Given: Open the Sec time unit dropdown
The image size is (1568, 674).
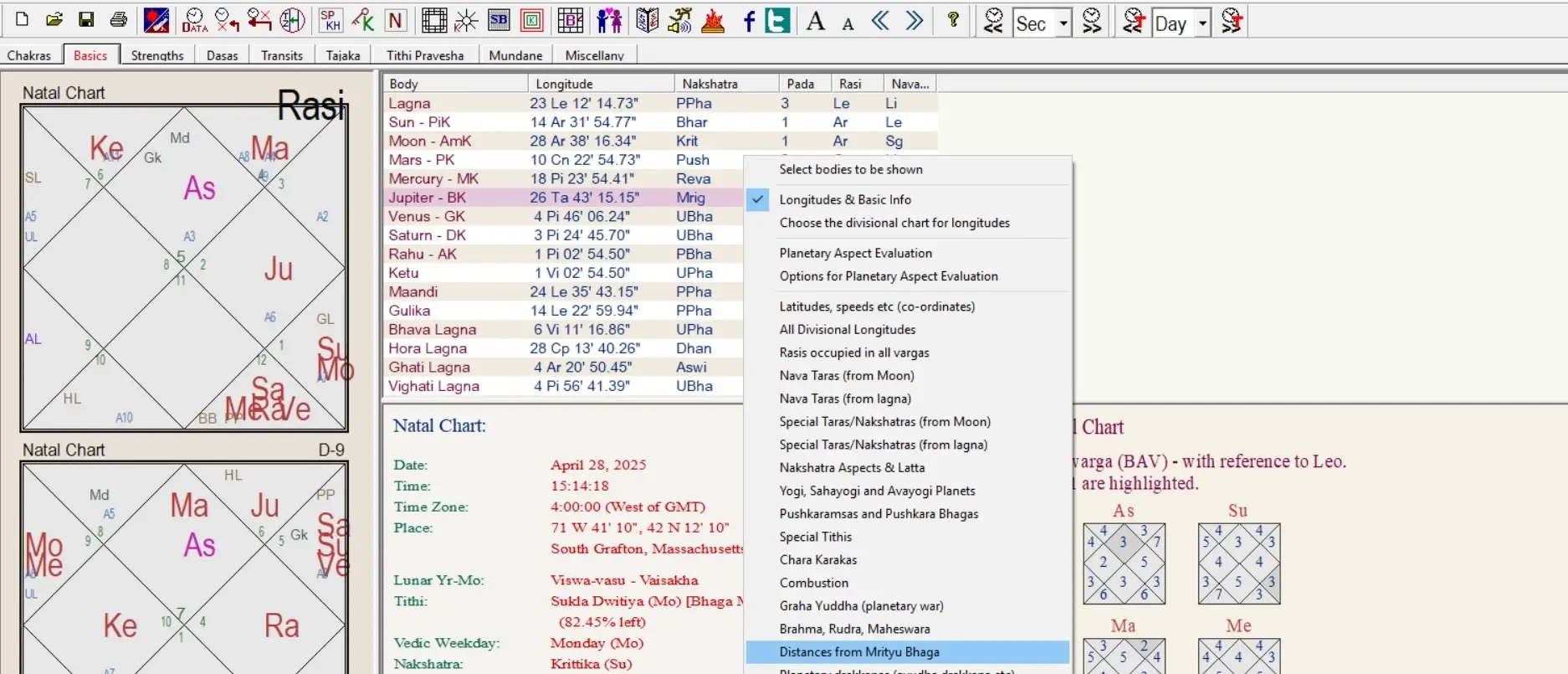Looking at the screenshot, I should (x=1063, y=23).
